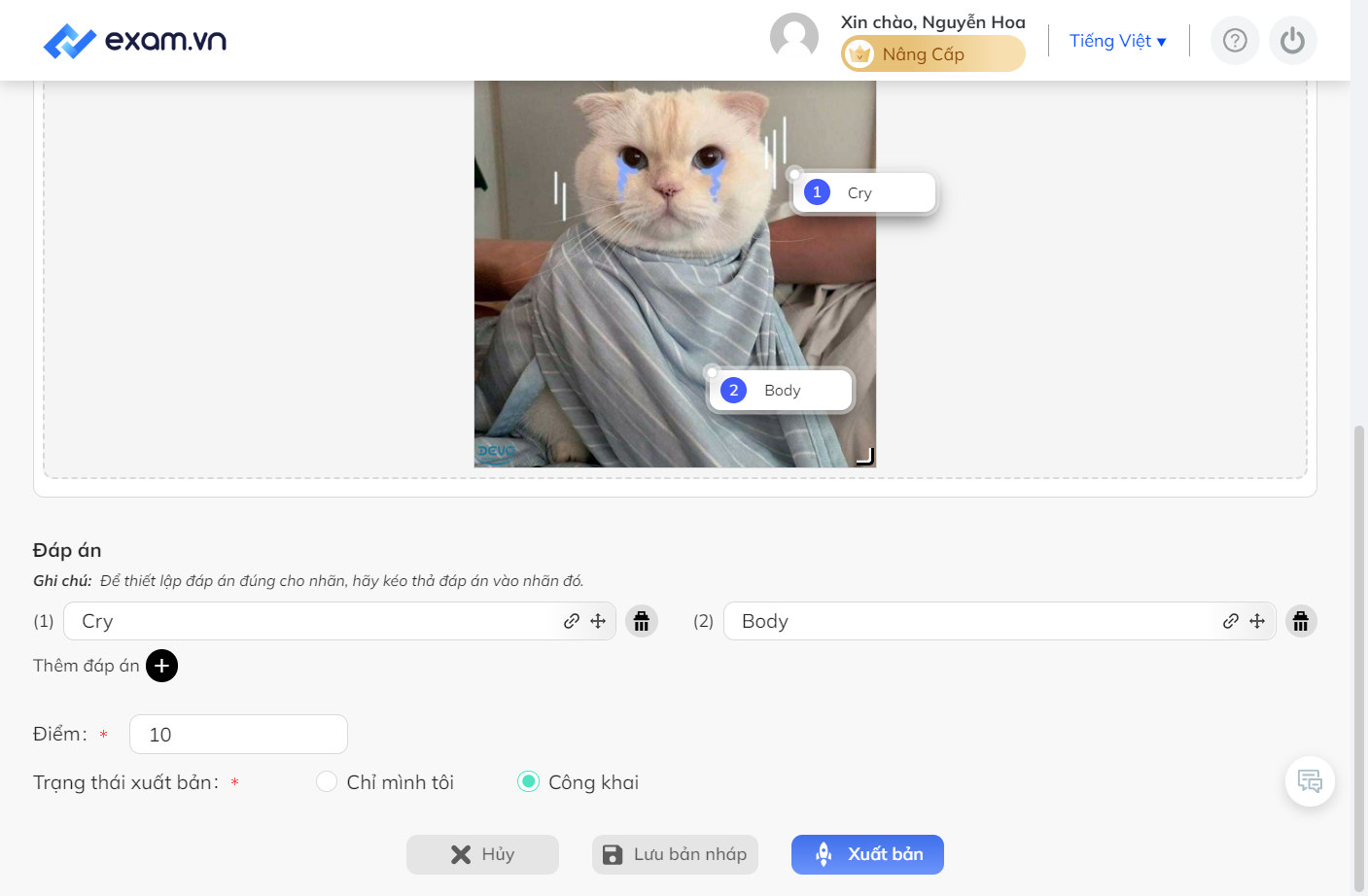Click the exam.vn logo
Screen dimensions: 1368x896
point(135,41)
